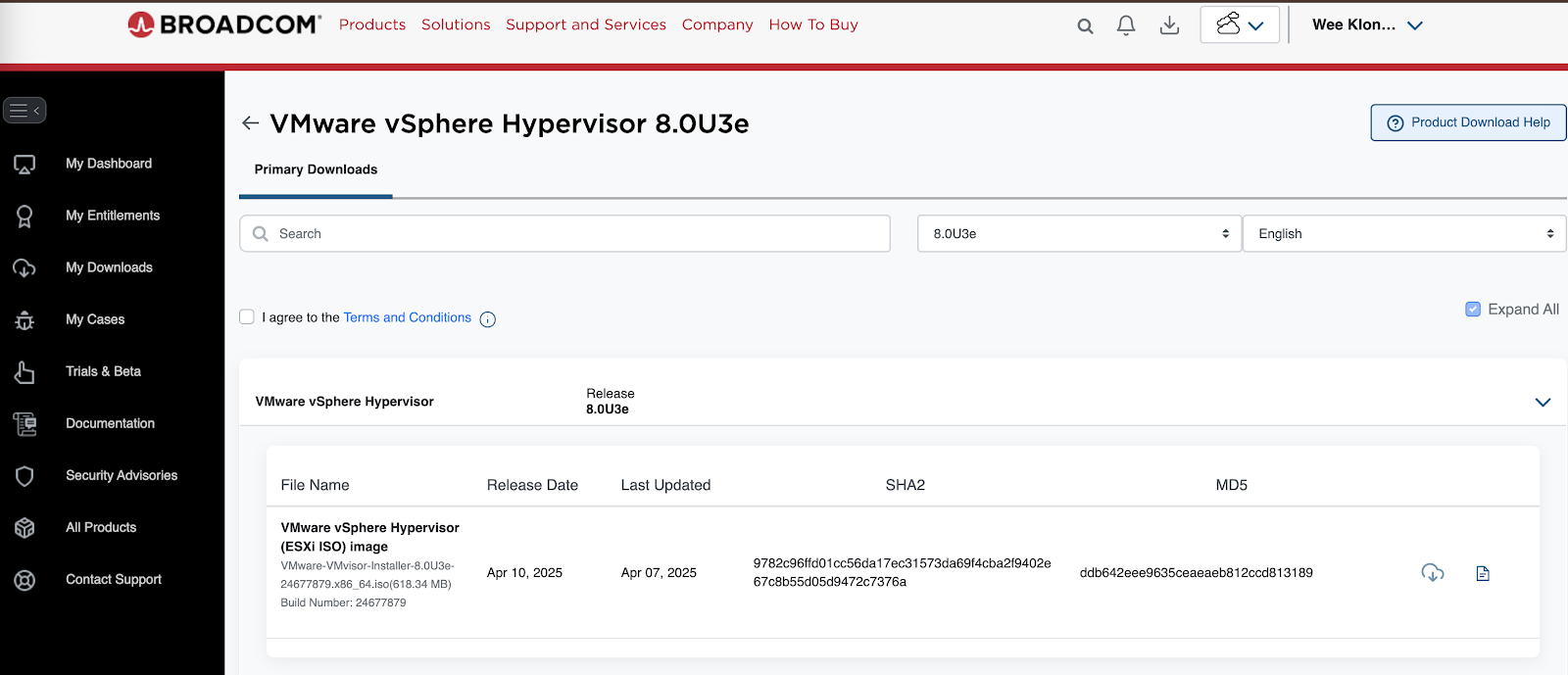
Task: Click the Release Date column header
Action: pos(532,485)
